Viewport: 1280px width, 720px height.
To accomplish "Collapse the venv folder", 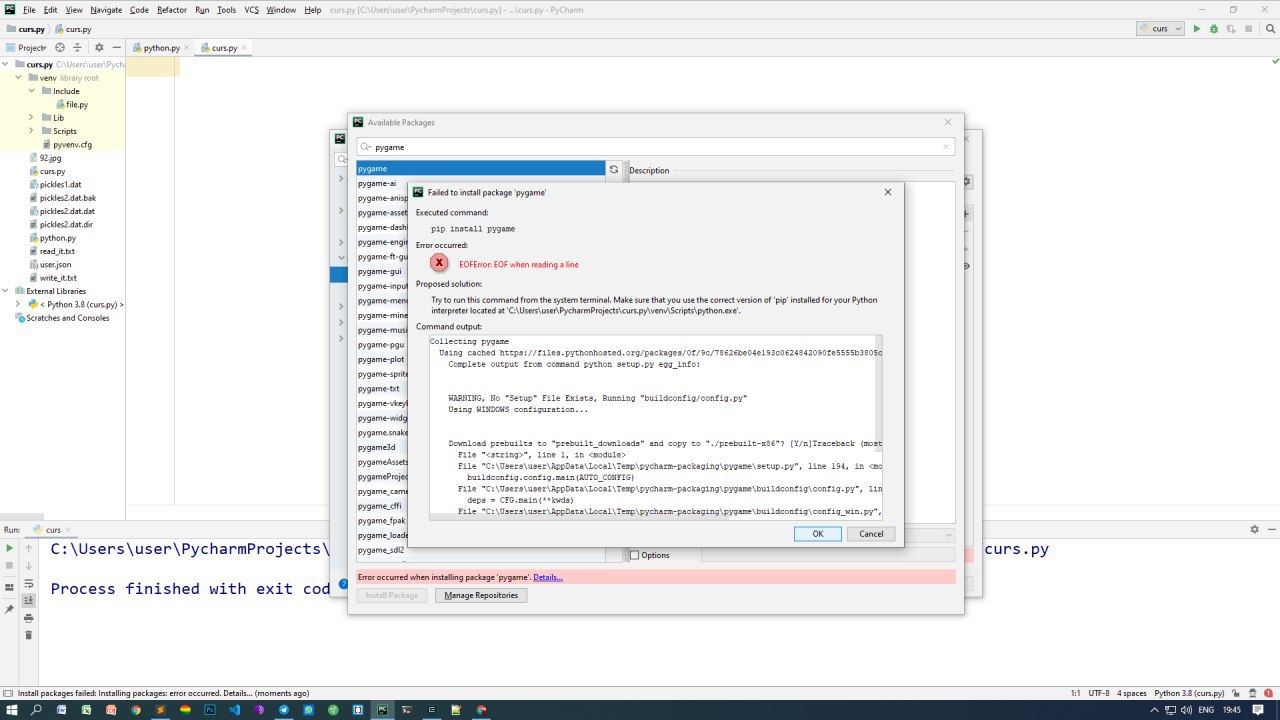I will [19, 77].
